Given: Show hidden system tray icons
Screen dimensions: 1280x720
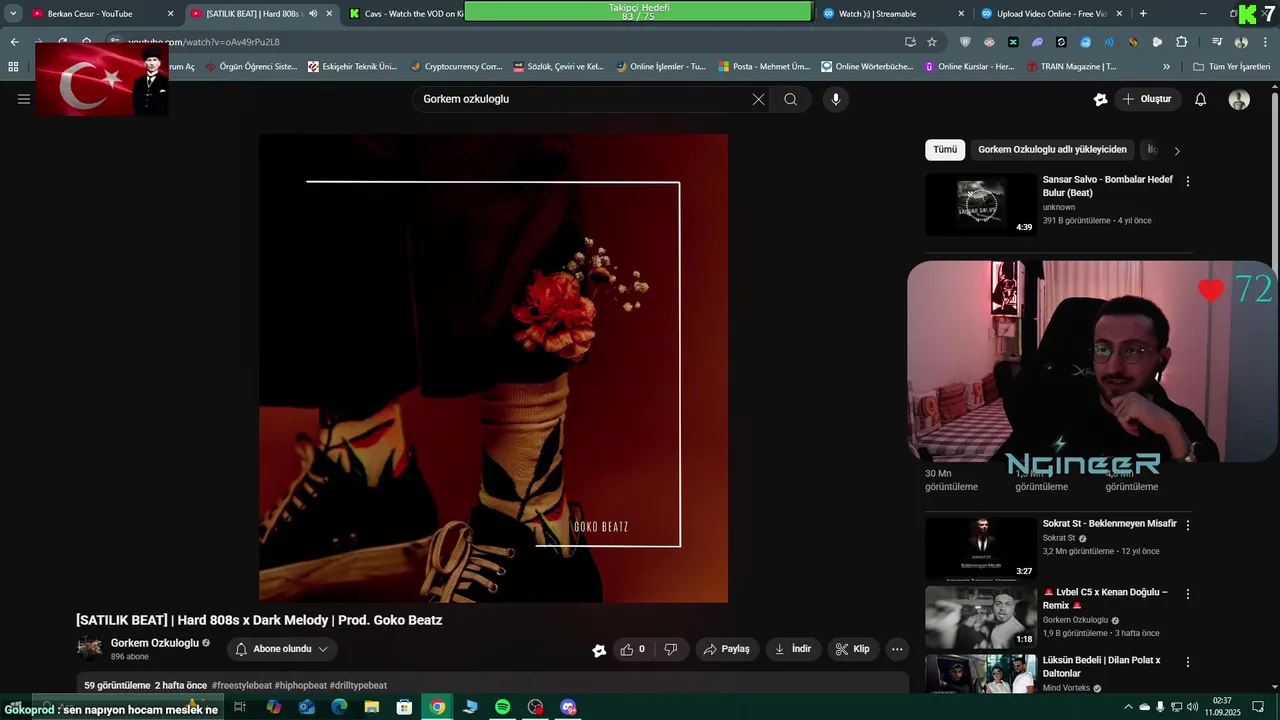Looking at the screenshot, I should tap(1129, 707).
